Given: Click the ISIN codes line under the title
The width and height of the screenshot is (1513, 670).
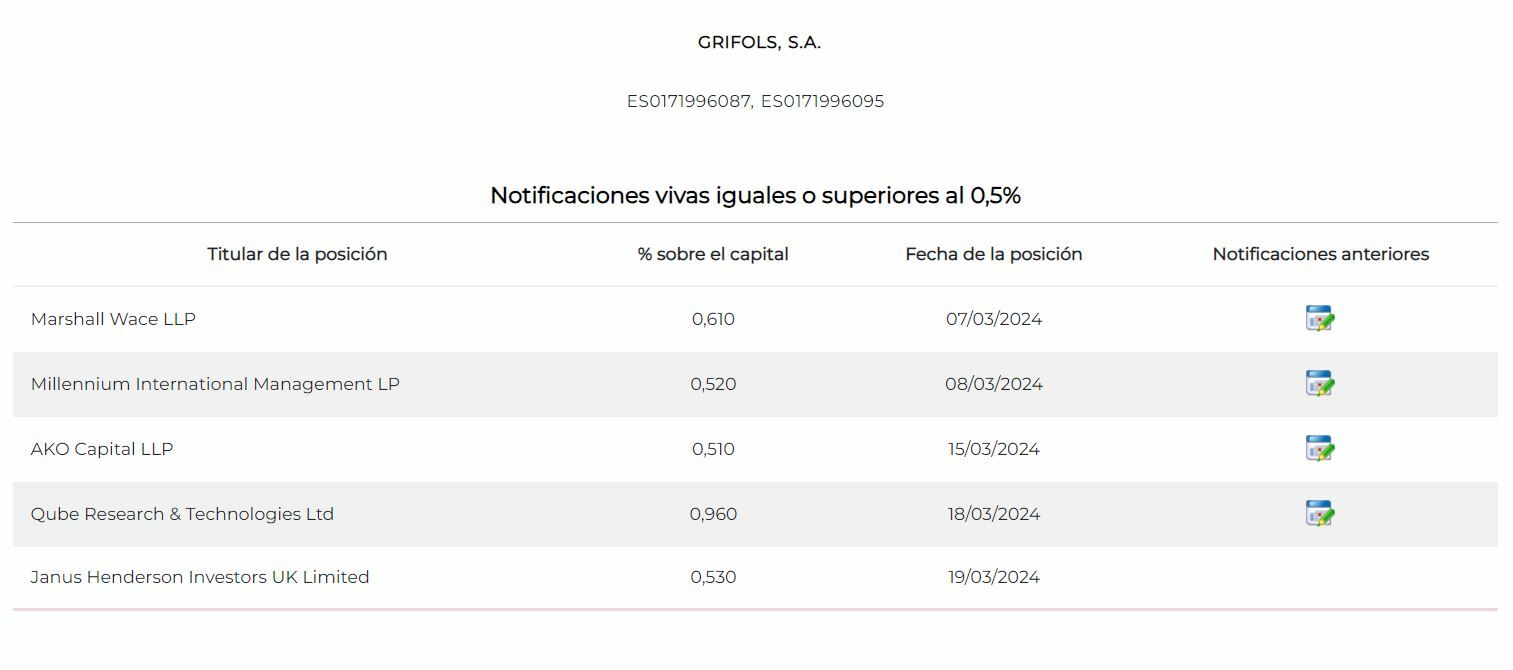Looking at the screenshot, I should (x=755, y=101).
